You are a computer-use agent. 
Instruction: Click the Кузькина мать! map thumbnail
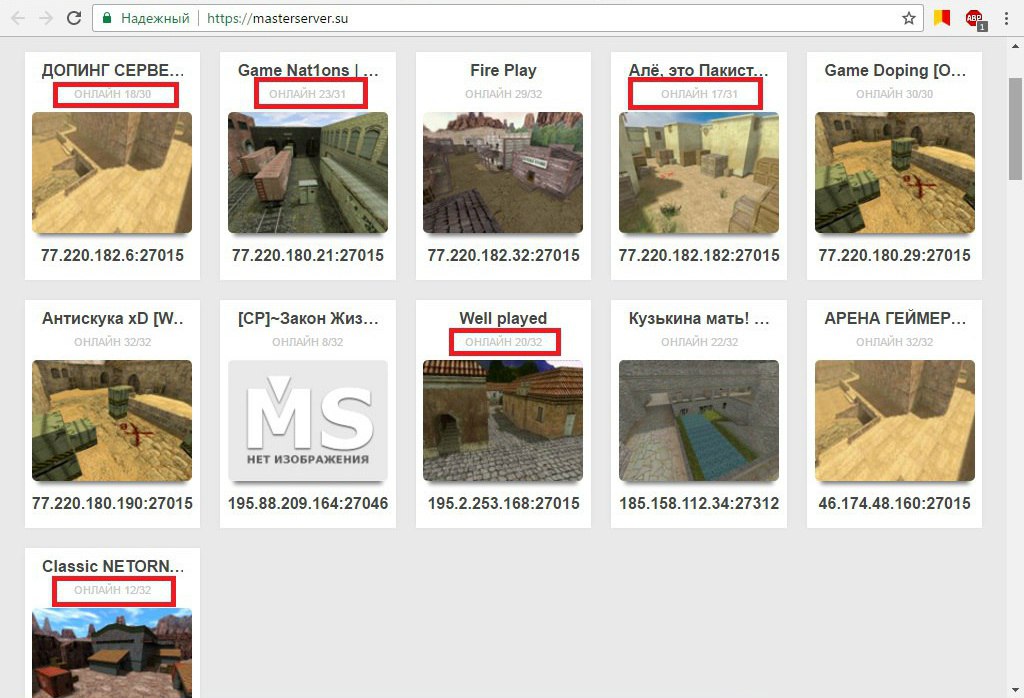[699, 420]
